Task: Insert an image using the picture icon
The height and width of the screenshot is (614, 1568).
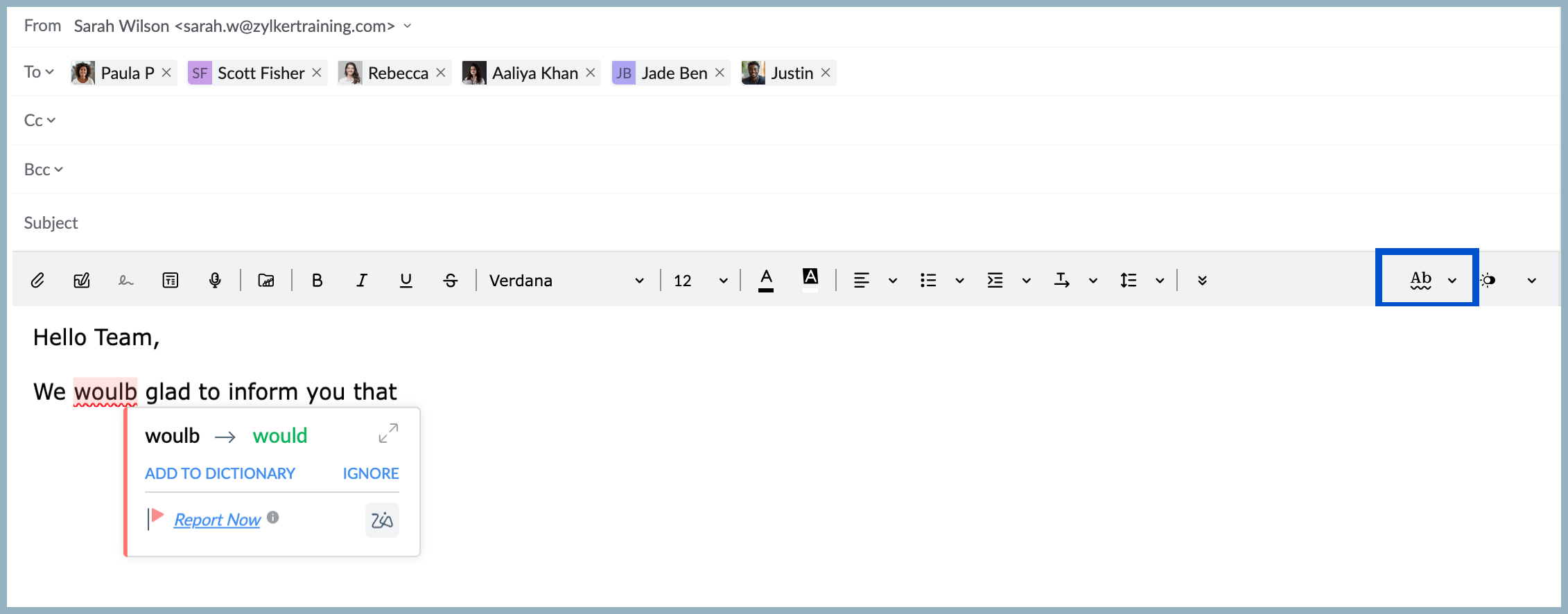Action: (266, 280)
